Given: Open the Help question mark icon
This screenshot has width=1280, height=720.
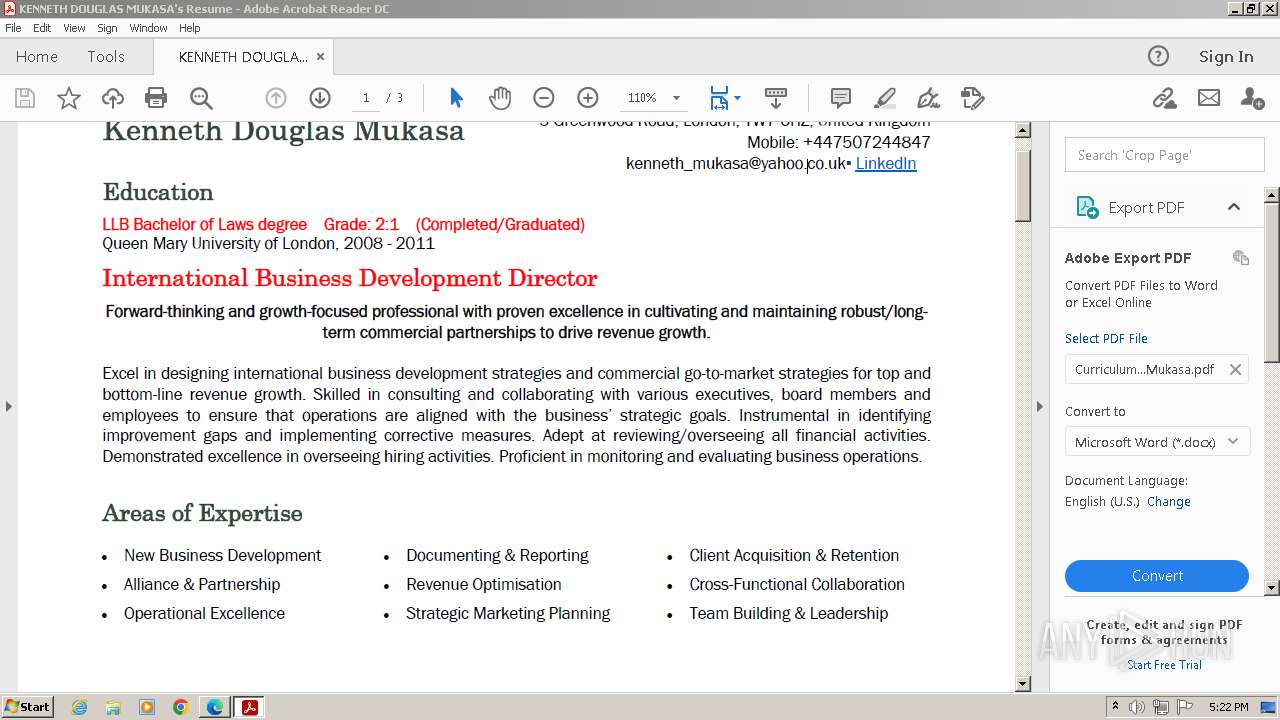Looking at the screenshot, I should click(1158, 56).
